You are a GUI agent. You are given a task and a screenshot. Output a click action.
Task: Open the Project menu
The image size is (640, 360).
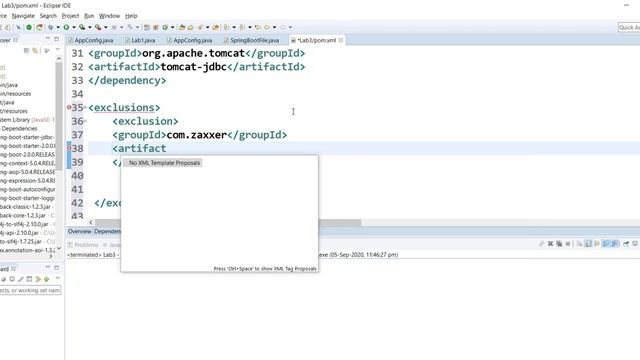click(x=70, y=16)
